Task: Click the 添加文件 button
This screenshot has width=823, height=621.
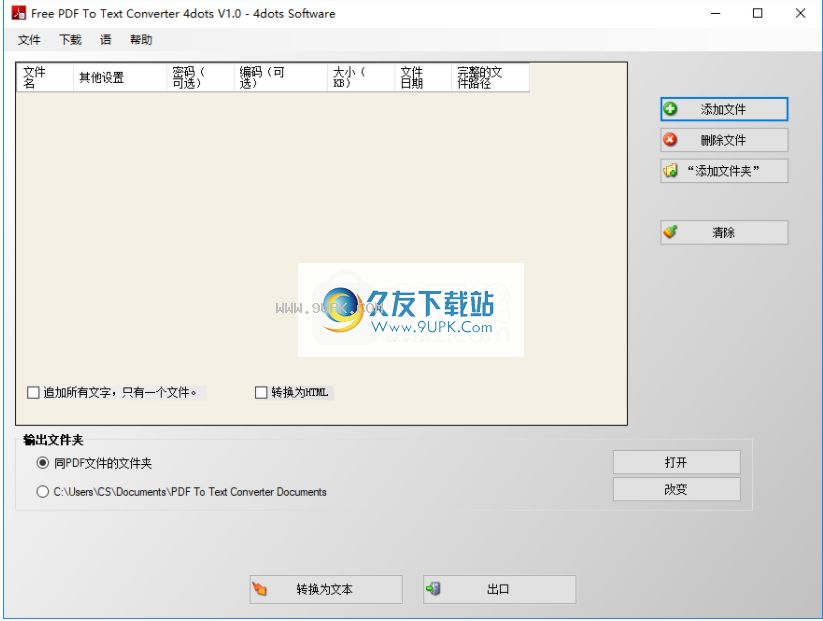Action: (724, 109)
